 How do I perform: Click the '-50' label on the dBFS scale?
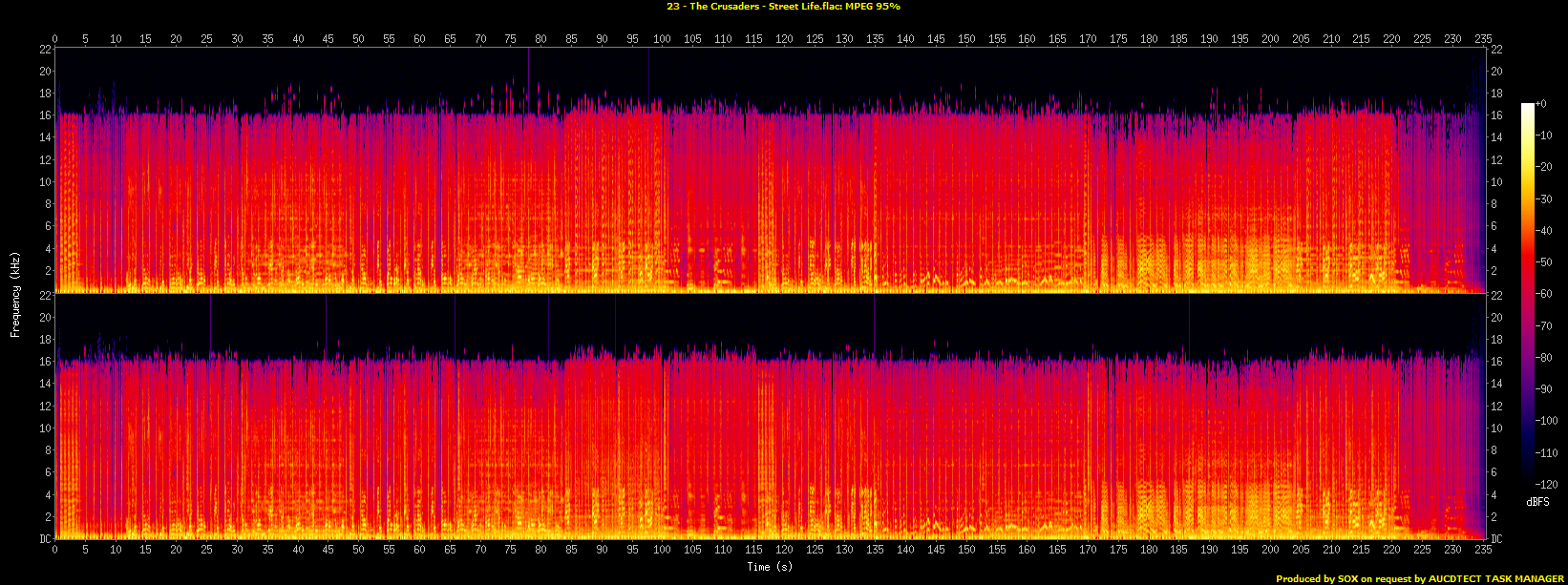pyautogui.click(x=1544, y=262)
